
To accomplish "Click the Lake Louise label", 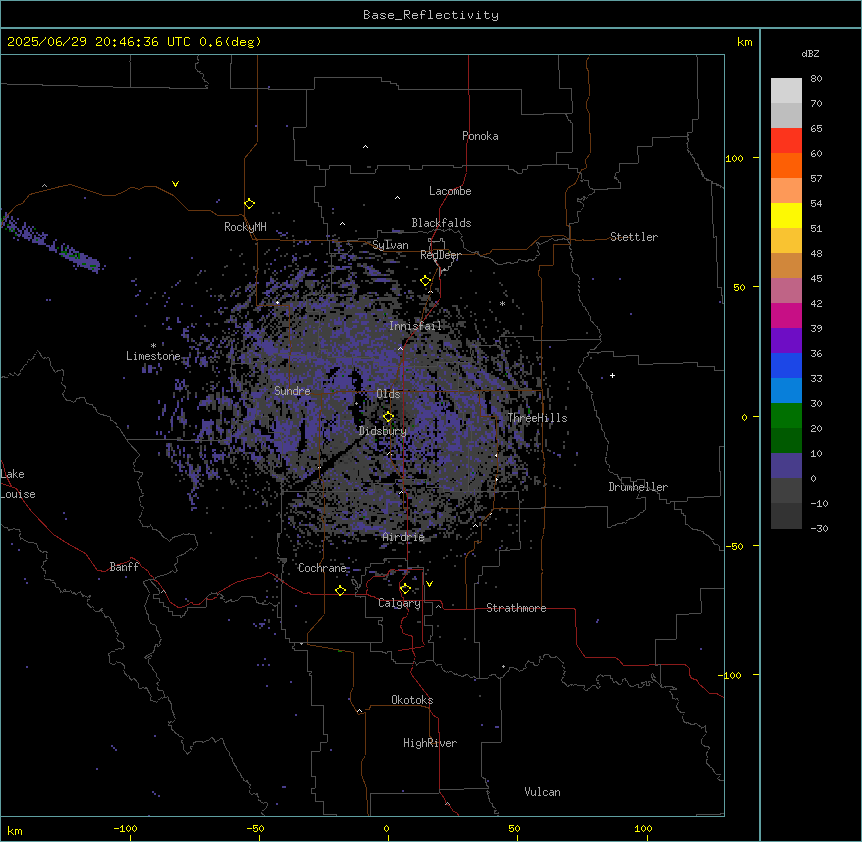I will click(x=17, y=484).
